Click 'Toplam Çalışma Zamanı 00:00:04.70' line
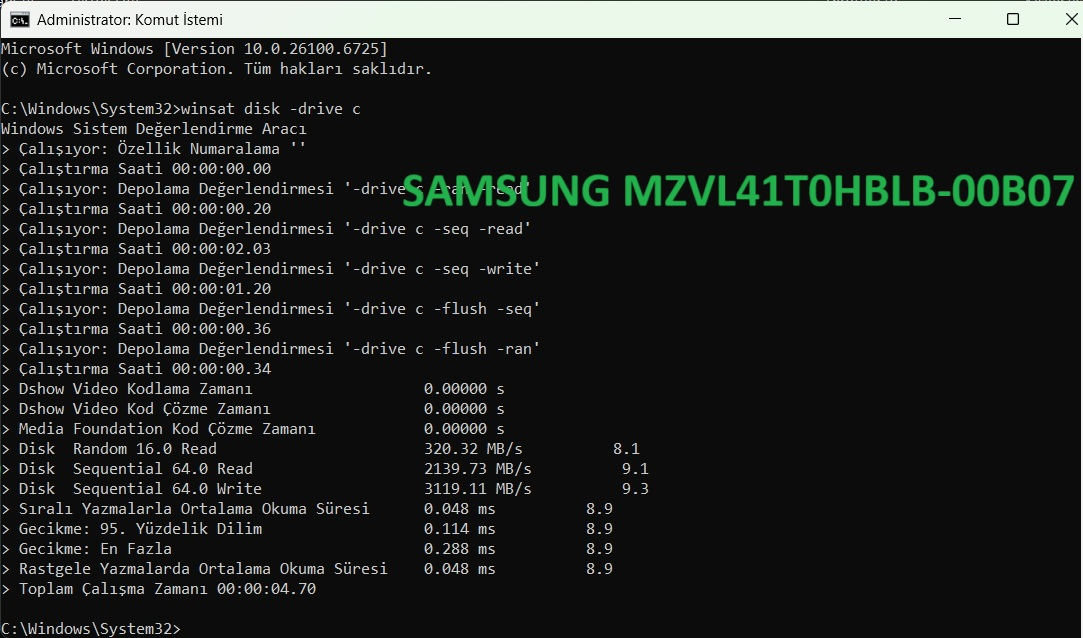 coord(159,589)
